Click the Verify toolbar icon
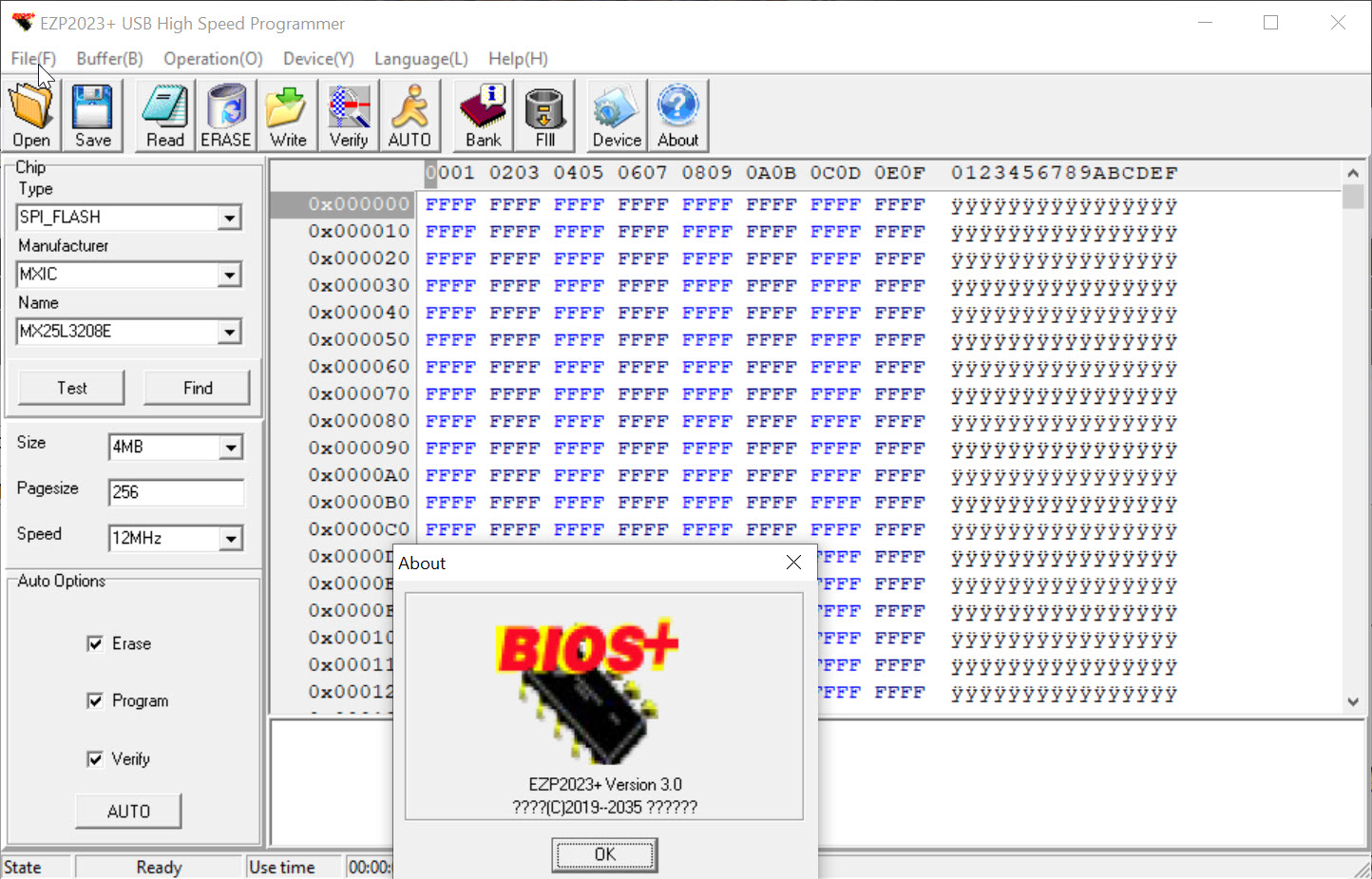Image resolution: width=1372 pixels, height=879 pixels. 349,115
